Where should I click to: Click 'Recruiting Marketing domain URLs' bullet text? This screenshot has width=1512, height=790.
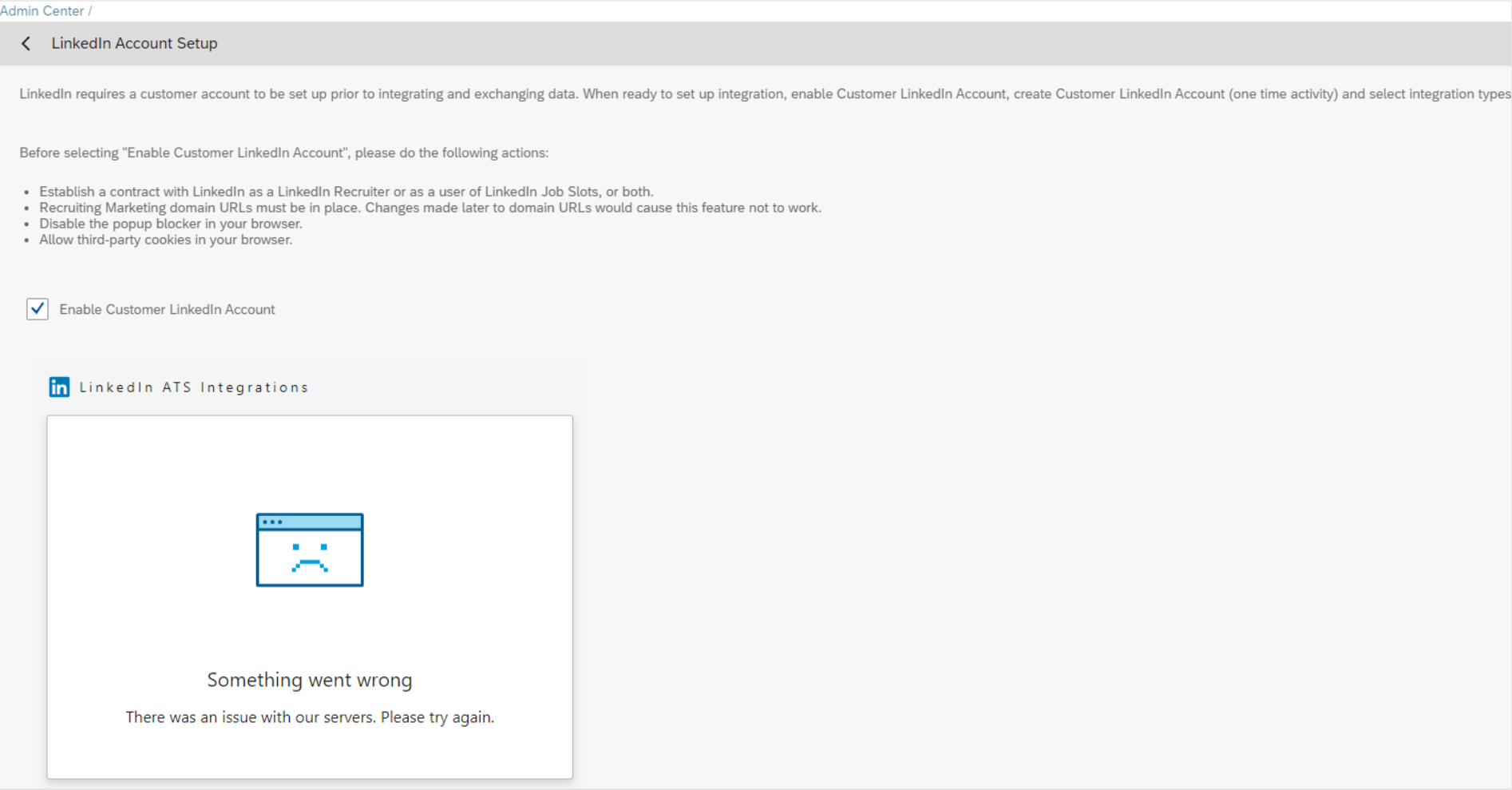coord(430,208)
